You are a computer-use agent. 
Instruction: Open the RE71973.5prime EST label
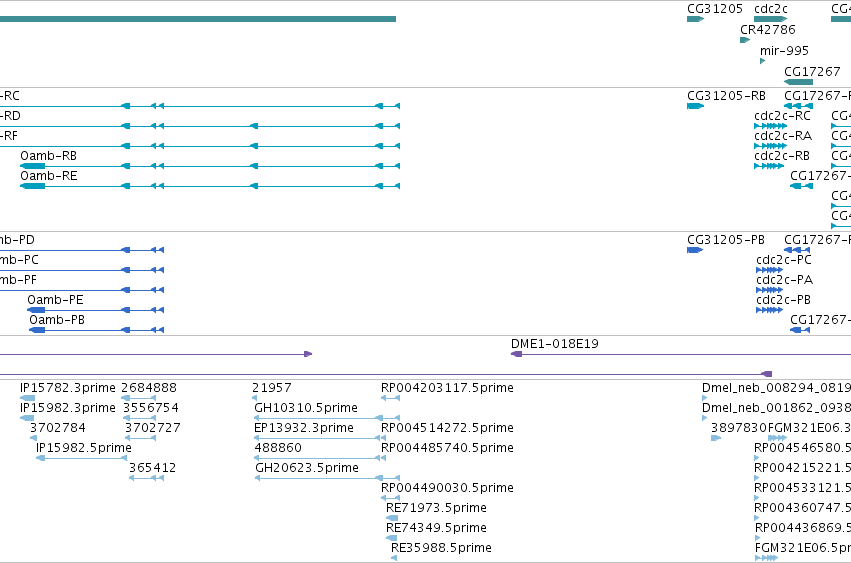point(436,508)
